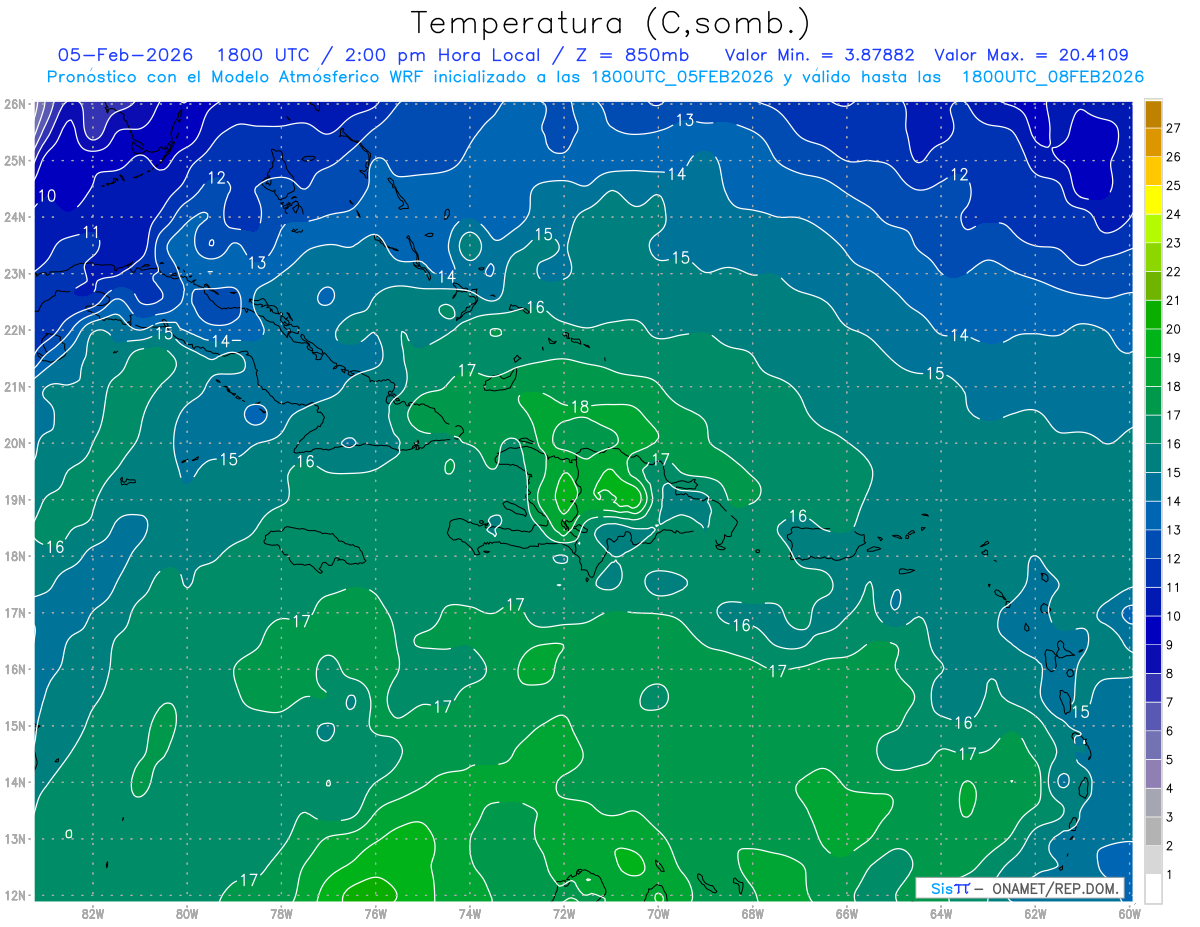Click the white legend band below 1
Image resolution: width=1200 pixels, height=927 pixels.
click(x=1153, y=888)
